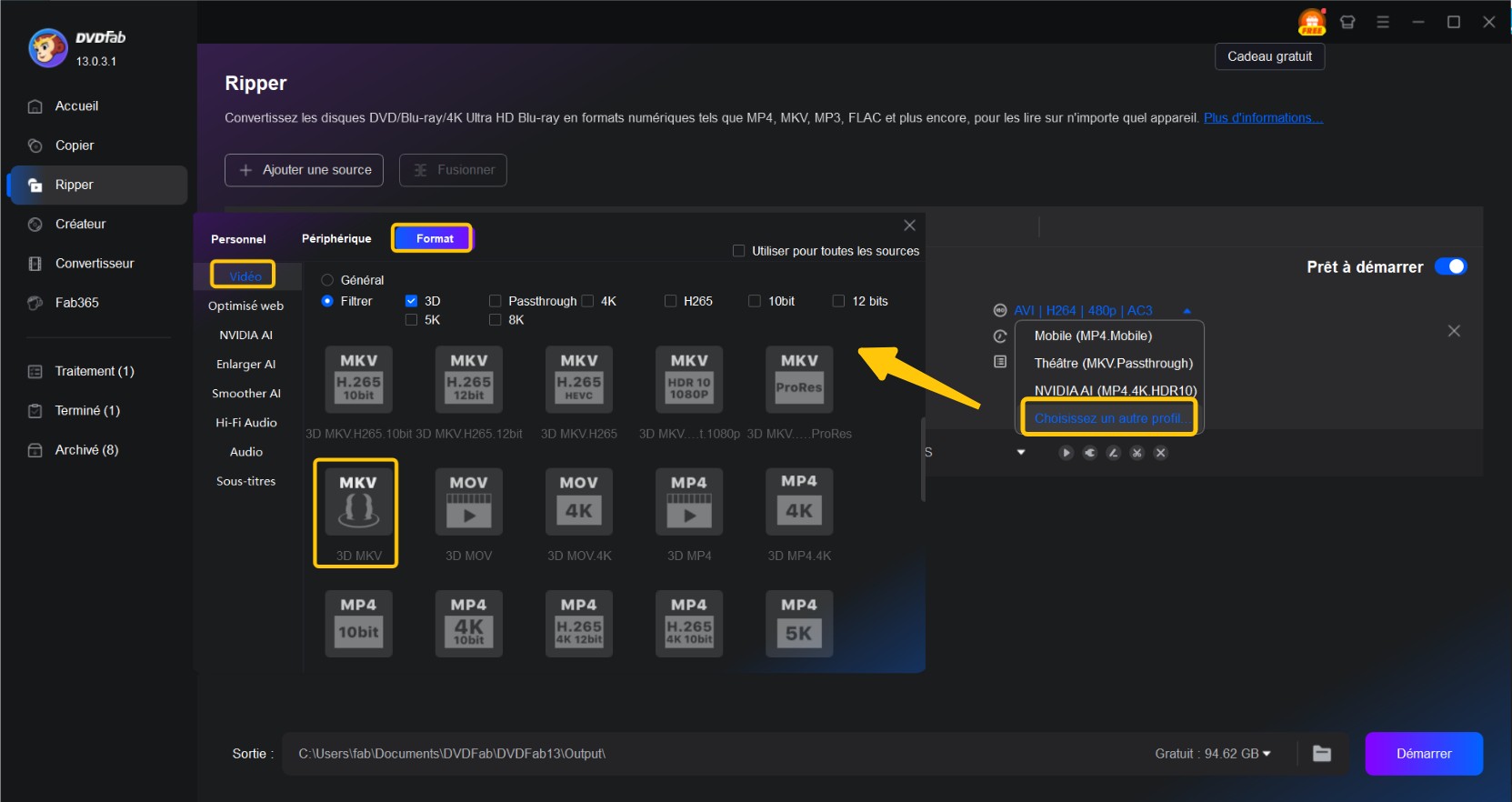The width and height of the screenshot is (1512, 802).
Task: Select Hi-Fi Audio category
Action: [245, 423]
